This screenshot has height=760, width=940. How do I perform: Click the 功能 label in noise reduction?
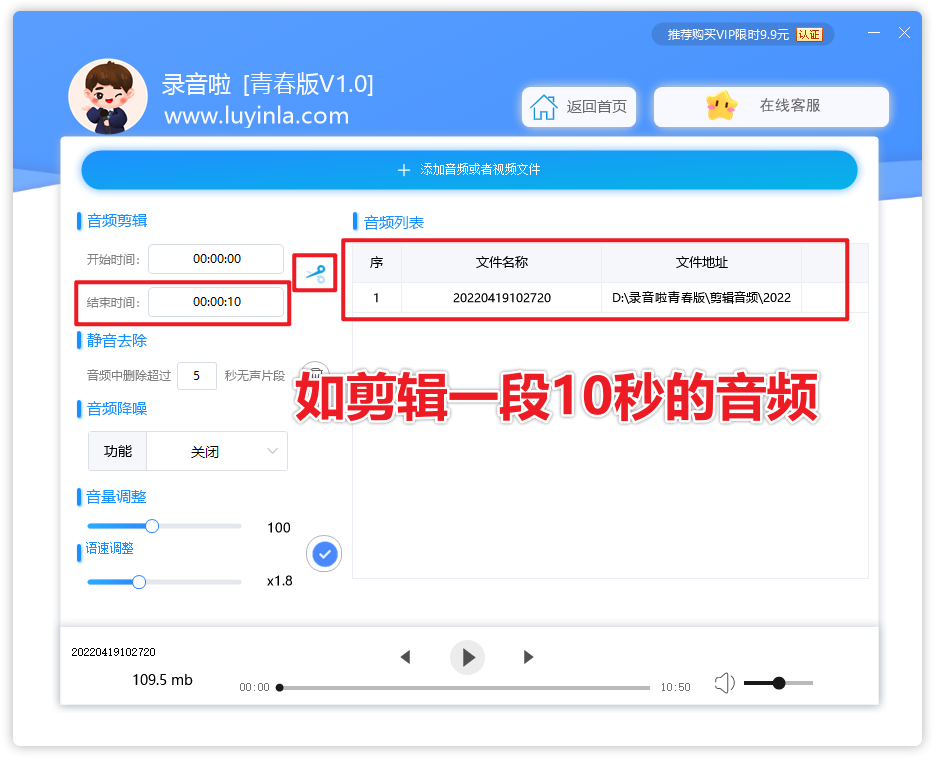click(118, 451)
